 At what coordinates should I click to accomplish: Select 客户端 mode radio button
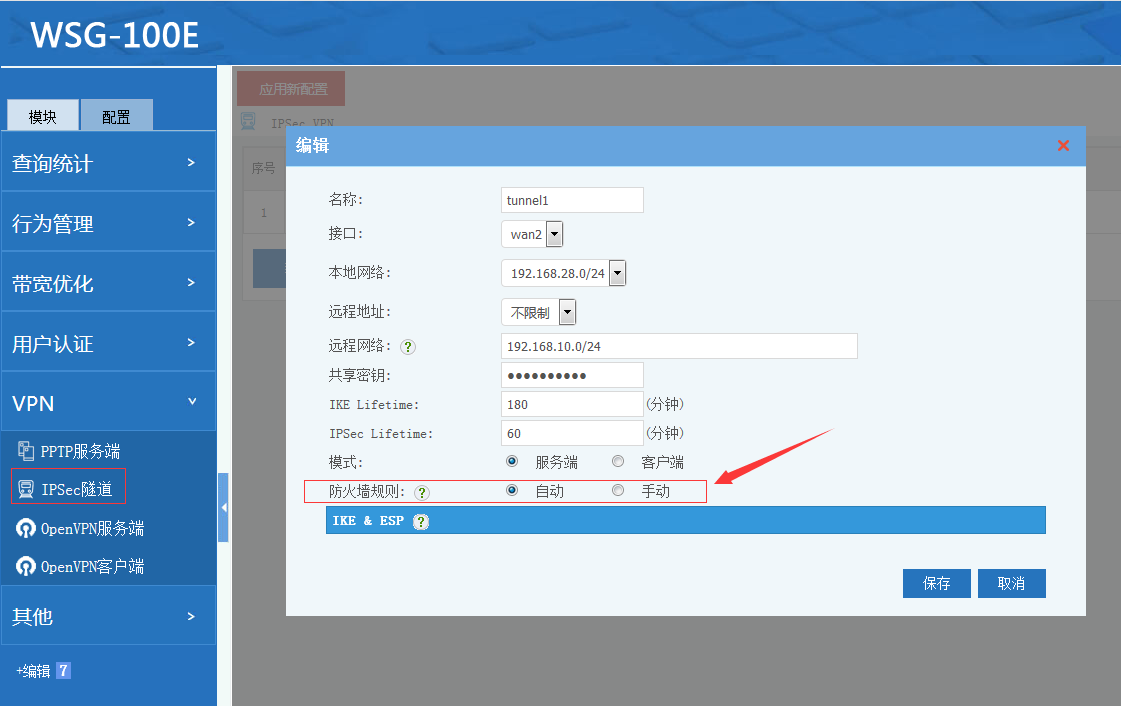[x=618, y=462]
